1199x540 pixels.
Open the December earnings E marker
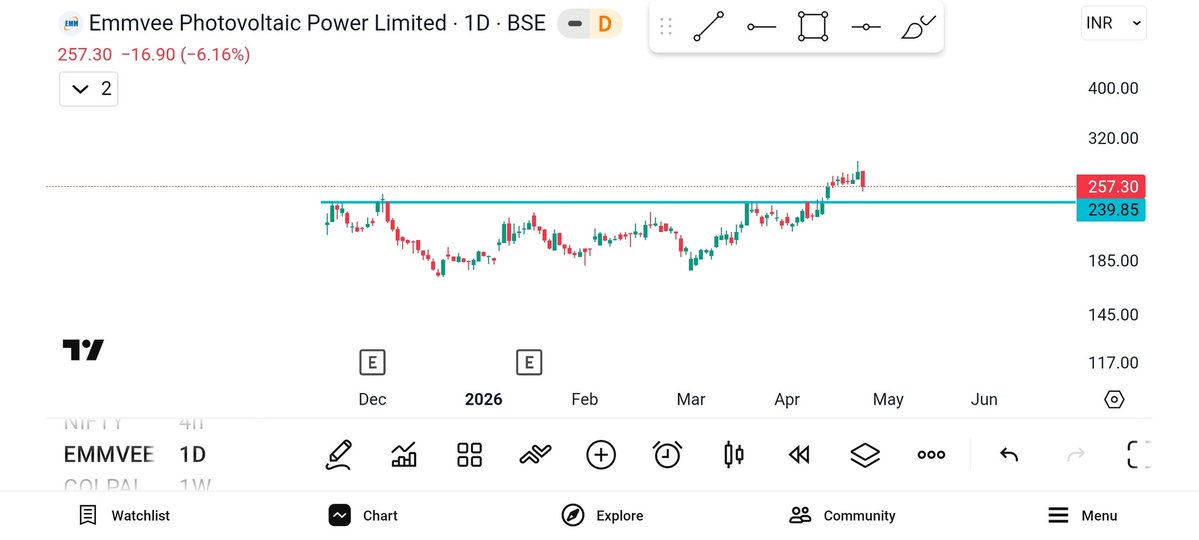point(372,362)
